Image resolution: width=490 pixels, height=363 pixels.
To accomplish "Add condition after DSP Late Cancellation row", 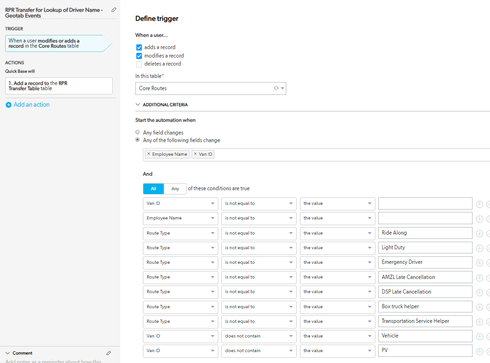I will click(x=479, y=292).
